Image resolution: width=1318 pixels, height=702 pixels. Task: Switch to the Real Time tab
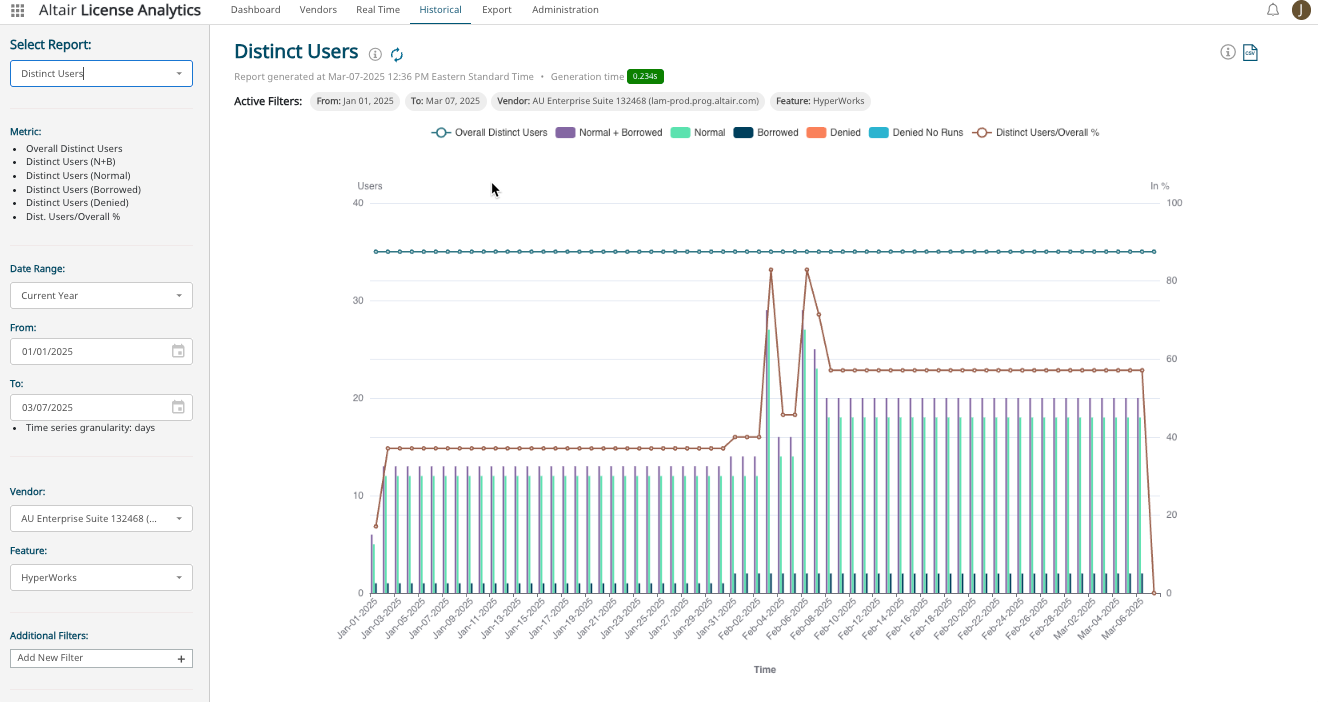click(x=377, y=10)
